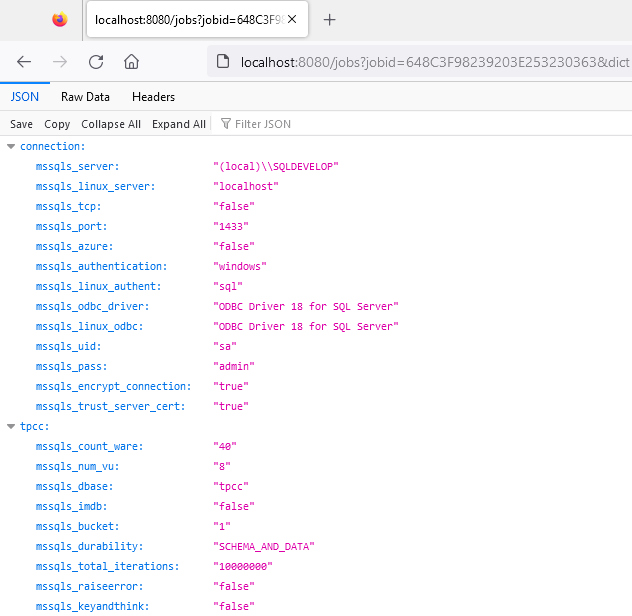Screen dimensions: 632x616
Task: Focus the Filter JSON search field
Action: (x=423, y=124)
